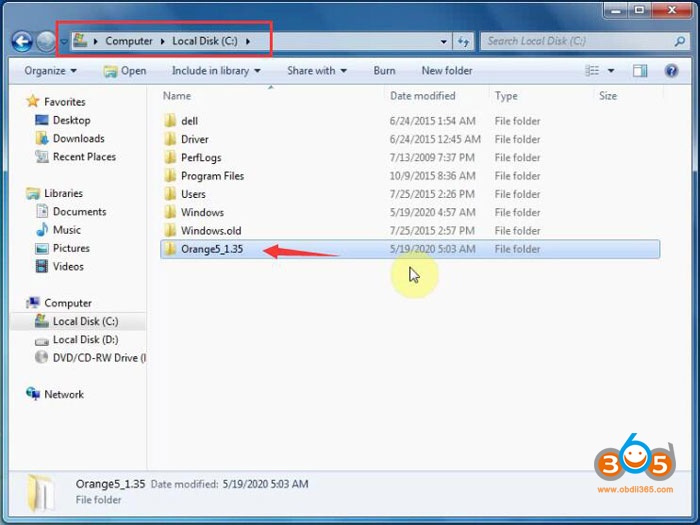Select the Windows folder icon

click(x=170, y=212)
